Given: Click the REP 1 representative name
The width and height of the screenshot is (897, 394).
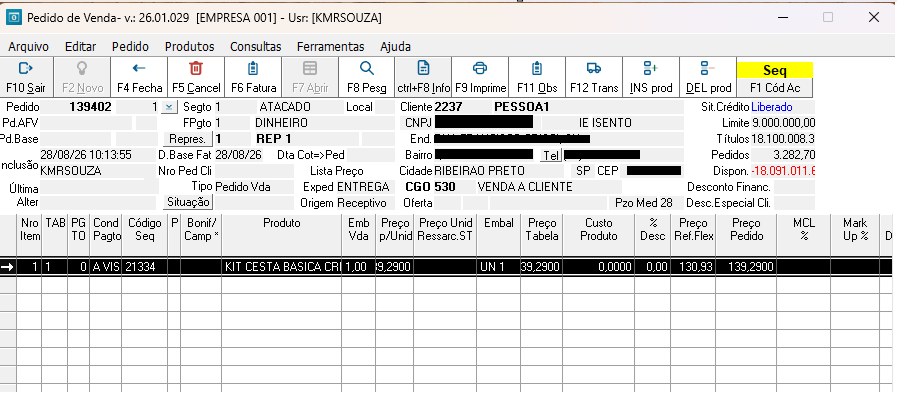Looking at the screenshot, I should [x=274, y=139].
